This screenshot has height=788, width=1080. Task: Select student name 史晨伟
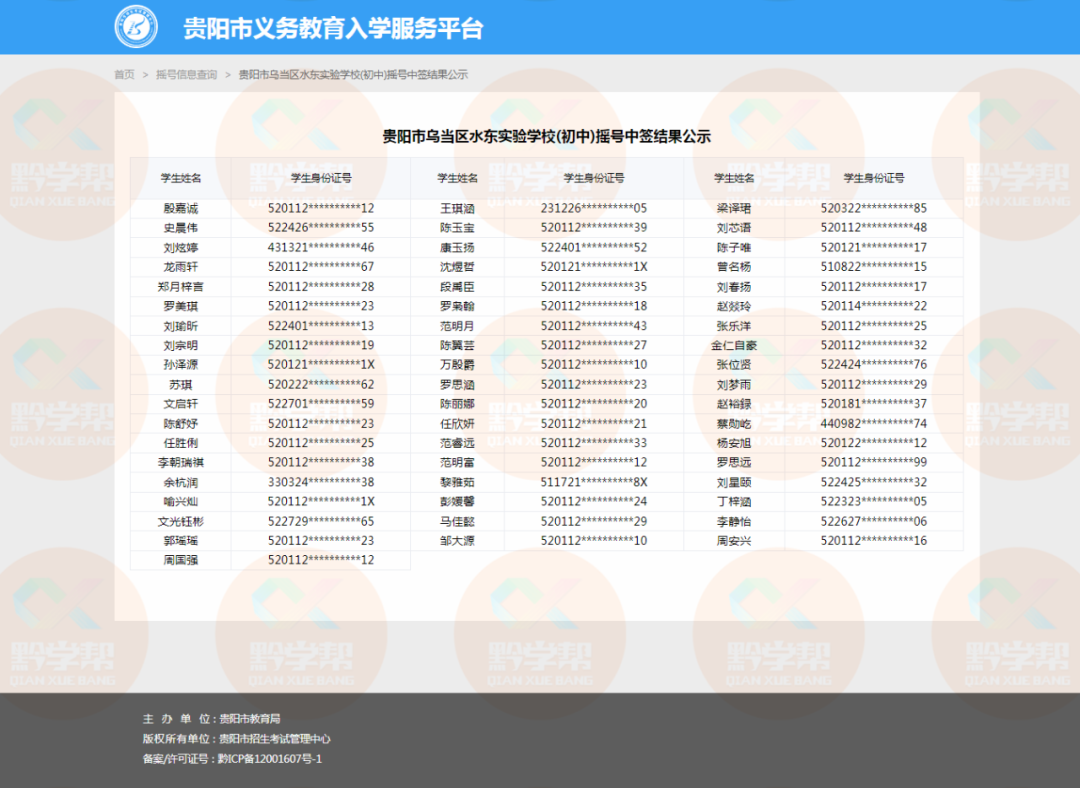point(180,227)
